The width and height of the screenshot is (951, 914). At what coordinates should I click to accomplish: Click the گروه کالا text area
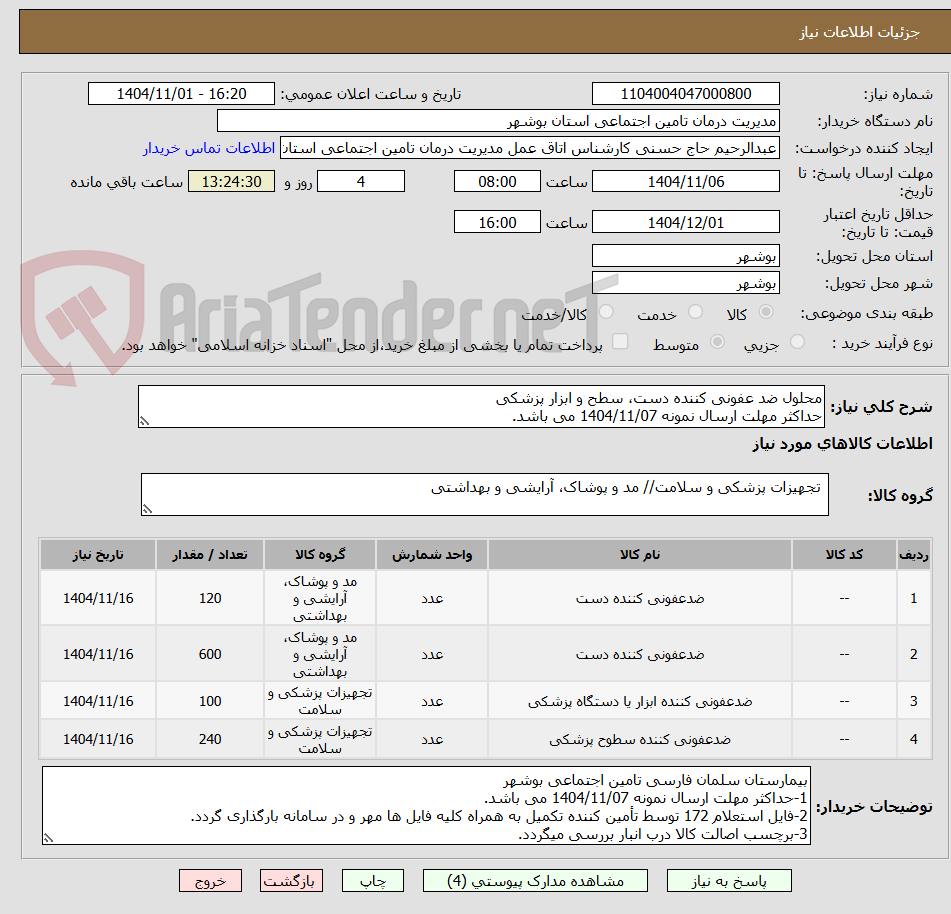click(485, 494)
